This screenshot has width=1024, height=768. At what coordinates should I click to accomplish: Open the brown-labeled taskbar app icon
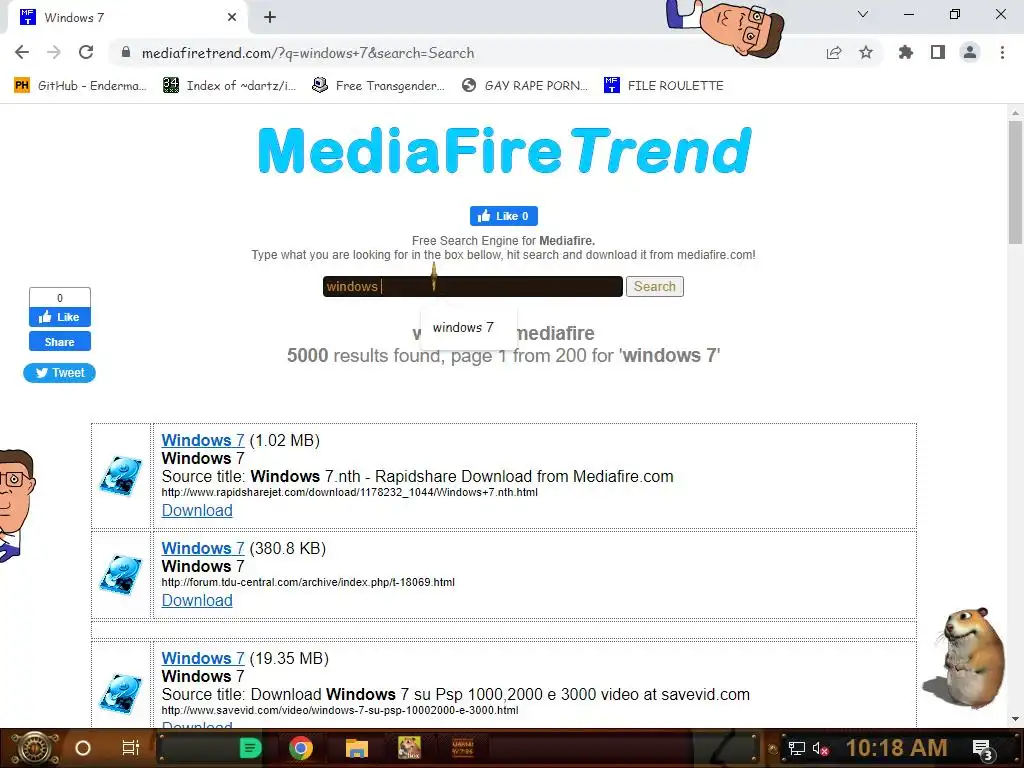pyautogui.click(x=463, y=748)
